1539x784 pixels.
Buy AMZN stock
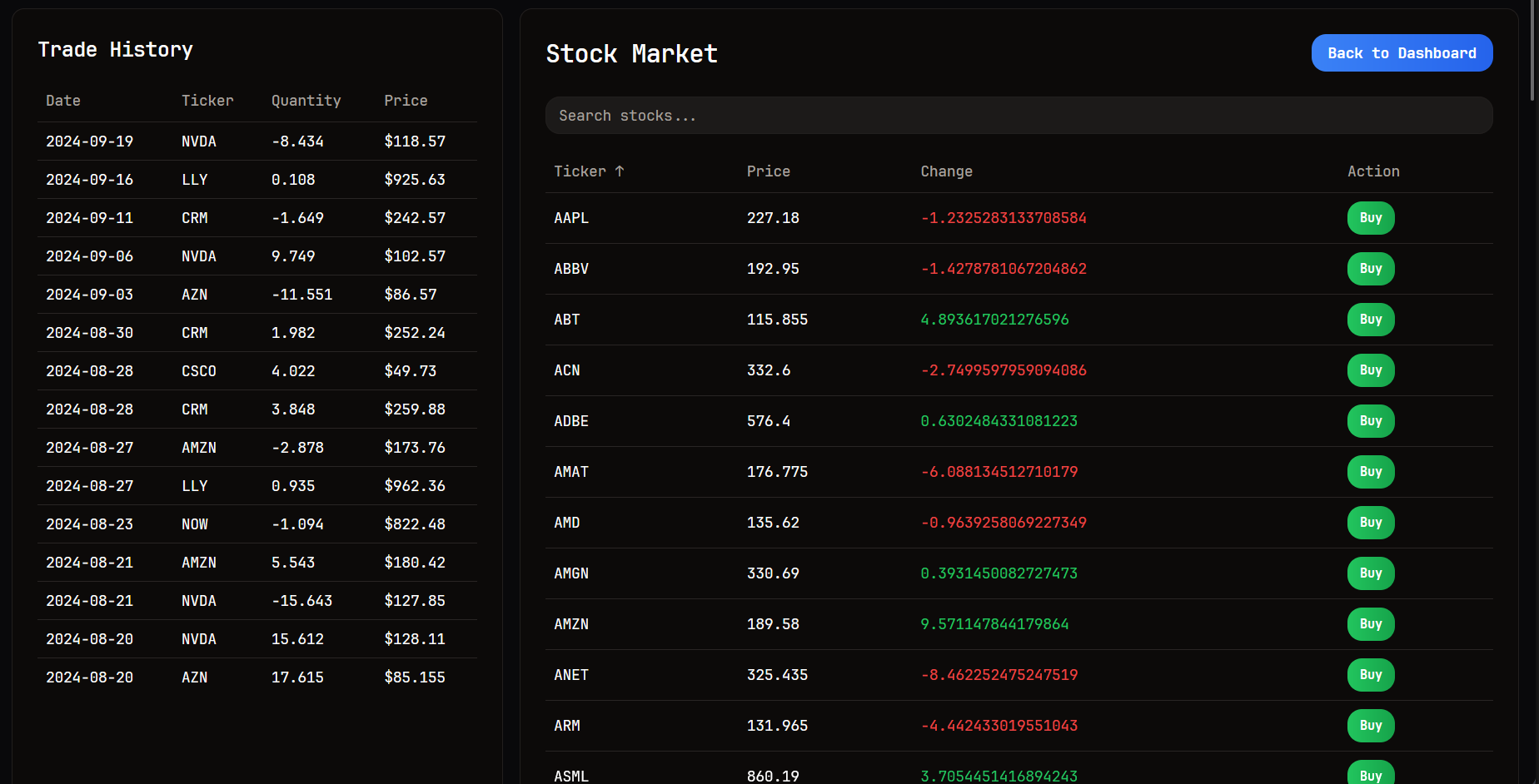coord(1371,624)
